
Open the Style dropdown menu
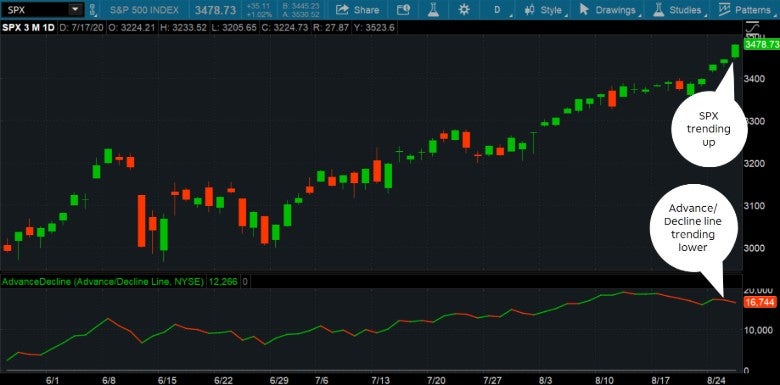click(x=544, y=9)
